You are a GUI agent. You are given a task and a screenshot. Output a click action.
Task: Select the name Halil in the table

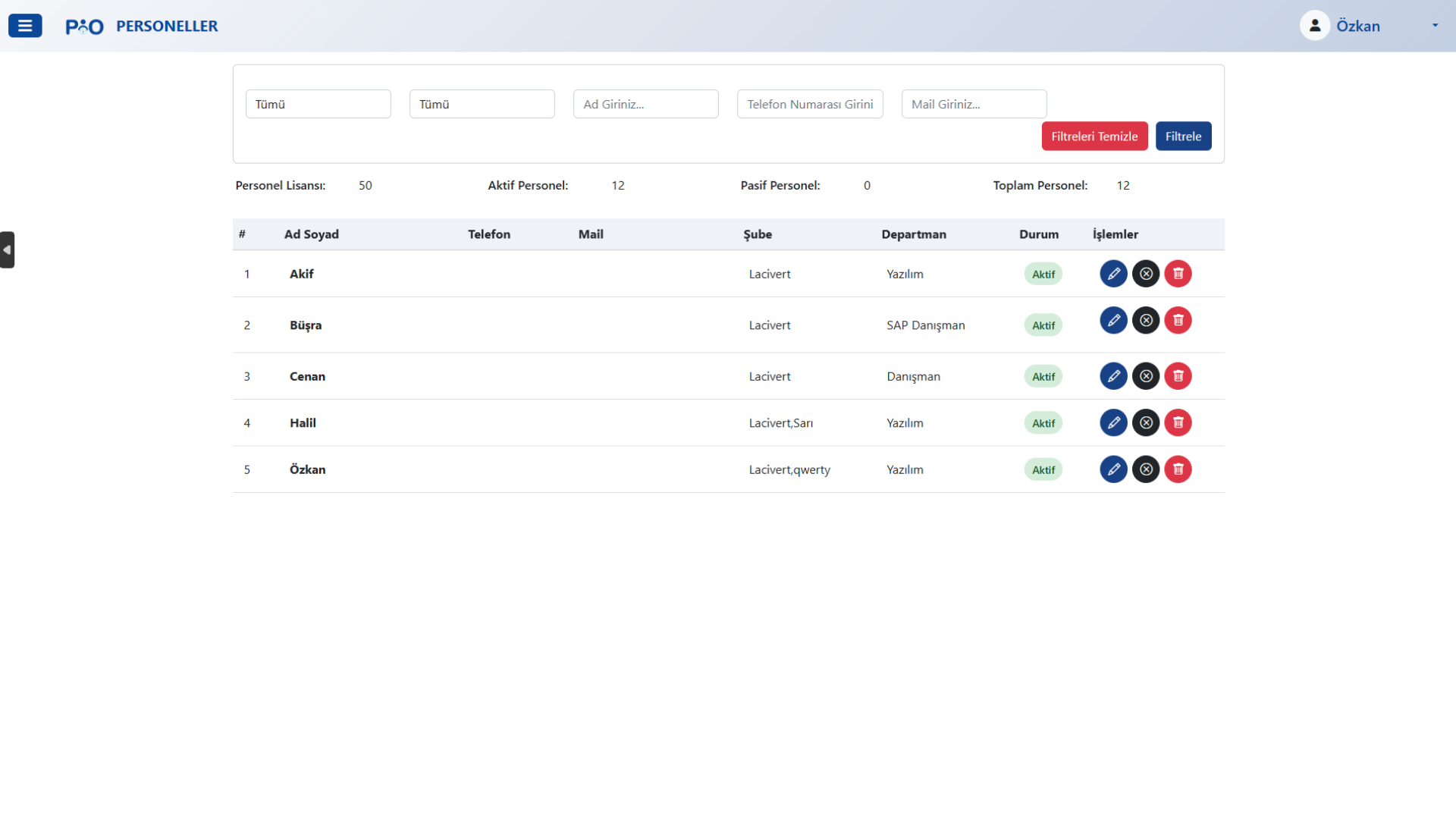pyautogui.click(x=303, y=423)
